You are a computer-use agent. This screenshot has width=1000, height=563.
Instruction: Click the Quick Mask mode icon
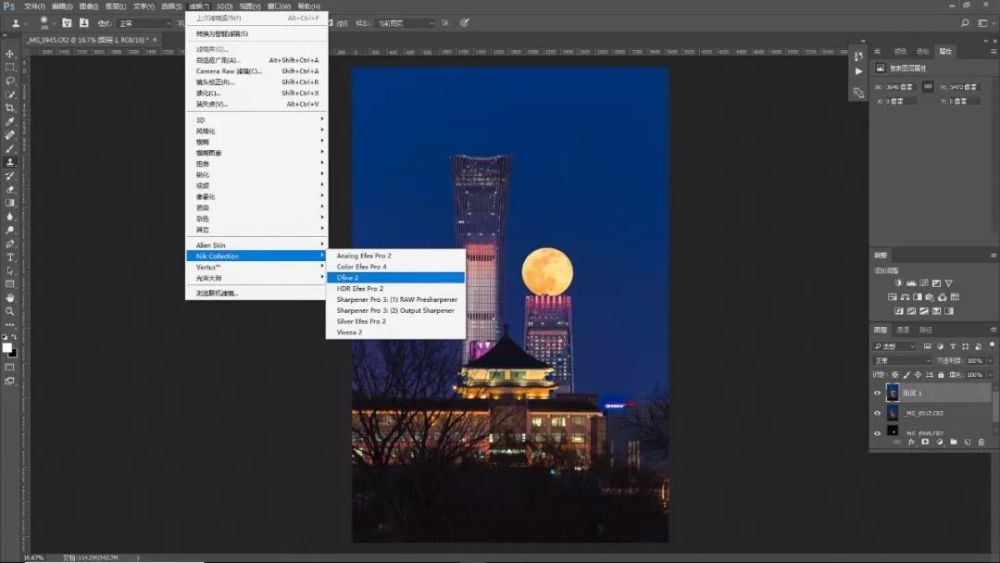(10, 367)
